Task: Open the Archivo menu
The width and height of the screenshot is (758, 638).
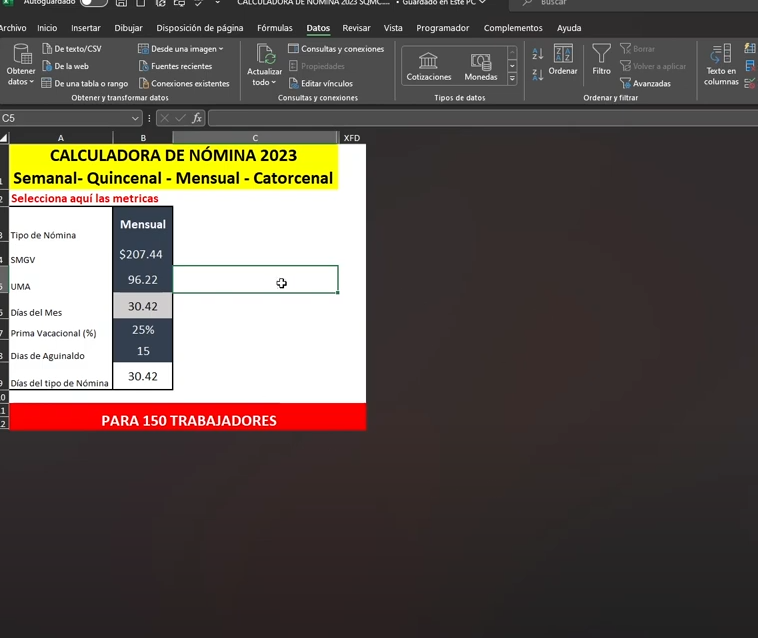Action: pyautogui.click(x=13, y=28)
